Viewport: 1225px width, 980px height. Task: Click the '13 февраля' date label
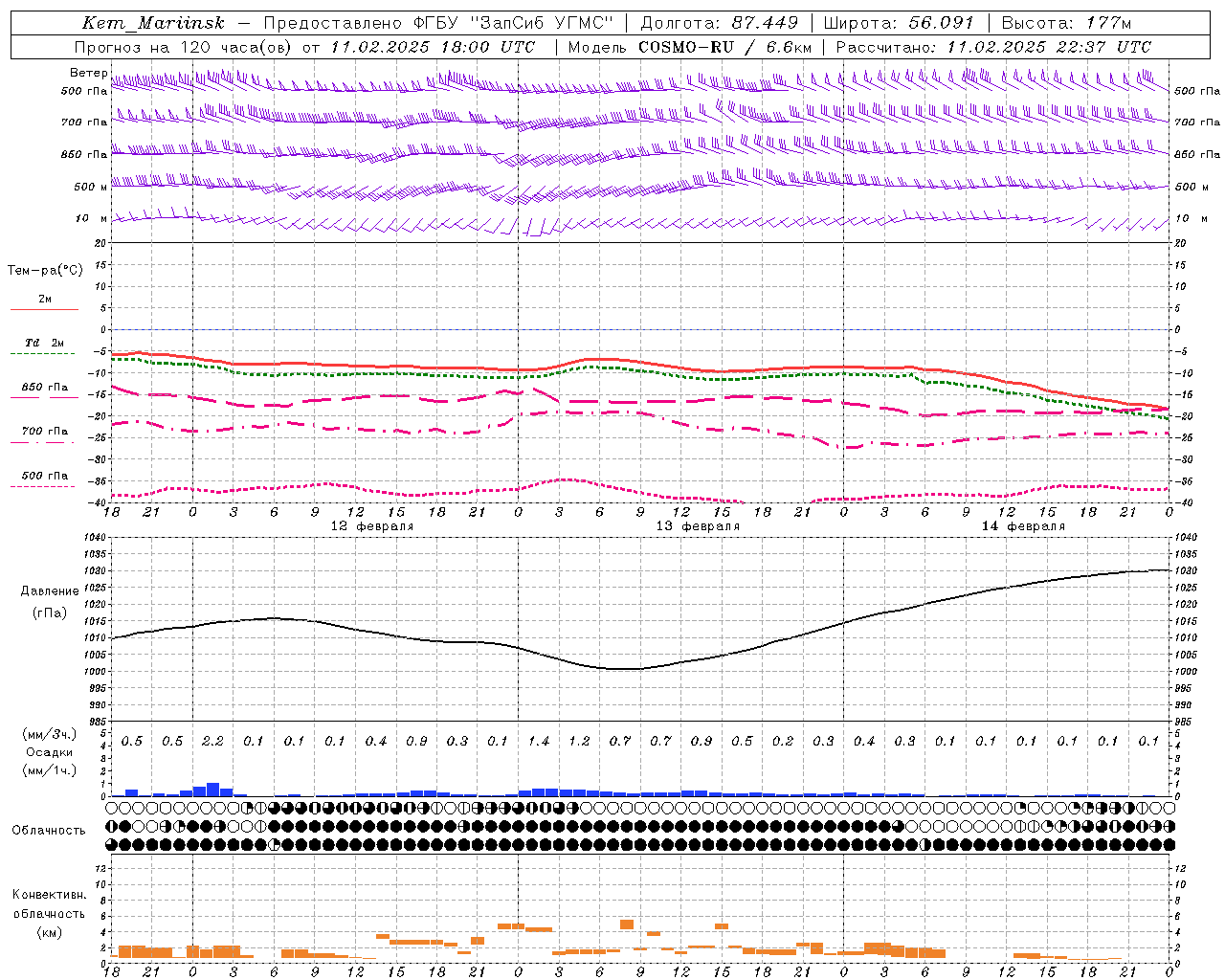[x=698, y=526]
